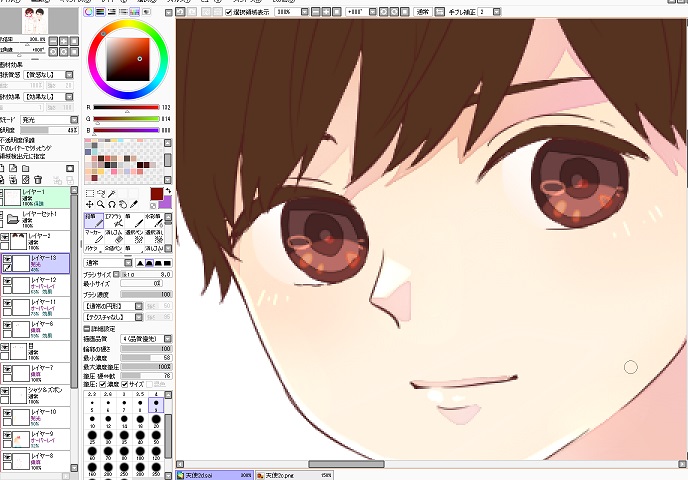Collapse the 詳細設定 section

pos(86,329)
